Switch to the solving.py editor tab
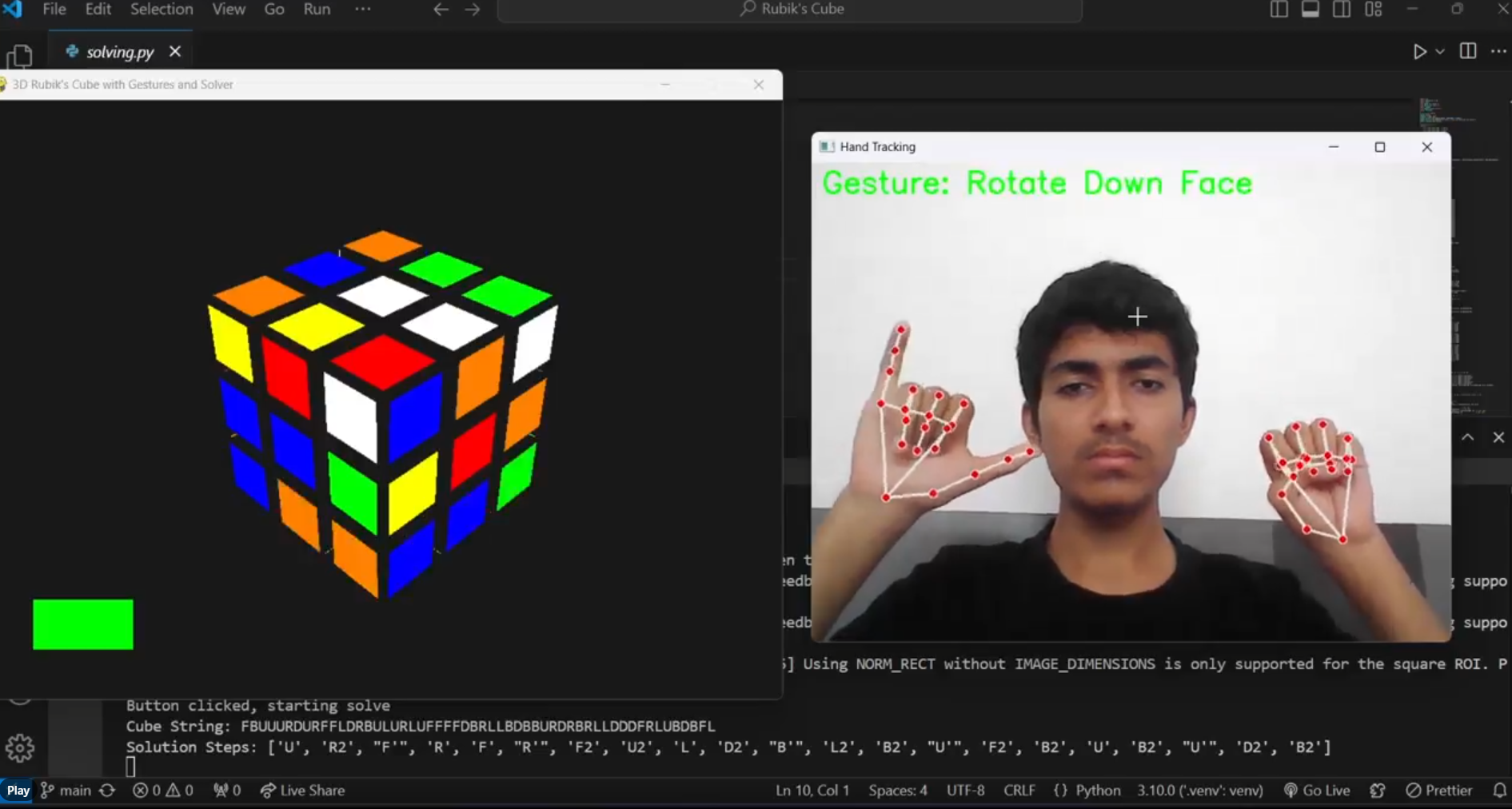 [120, 51]
